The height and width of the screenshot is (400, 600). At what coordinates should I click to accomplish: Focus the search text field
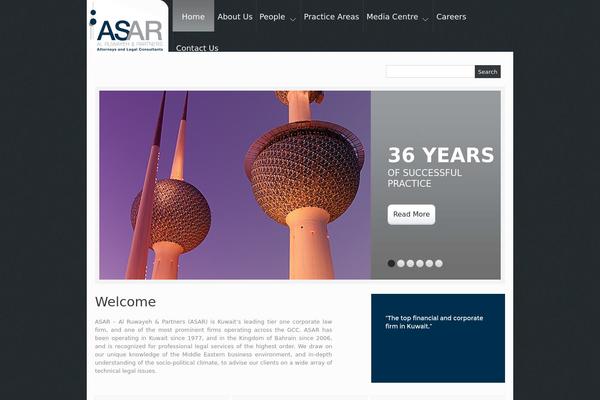(430, 72)
